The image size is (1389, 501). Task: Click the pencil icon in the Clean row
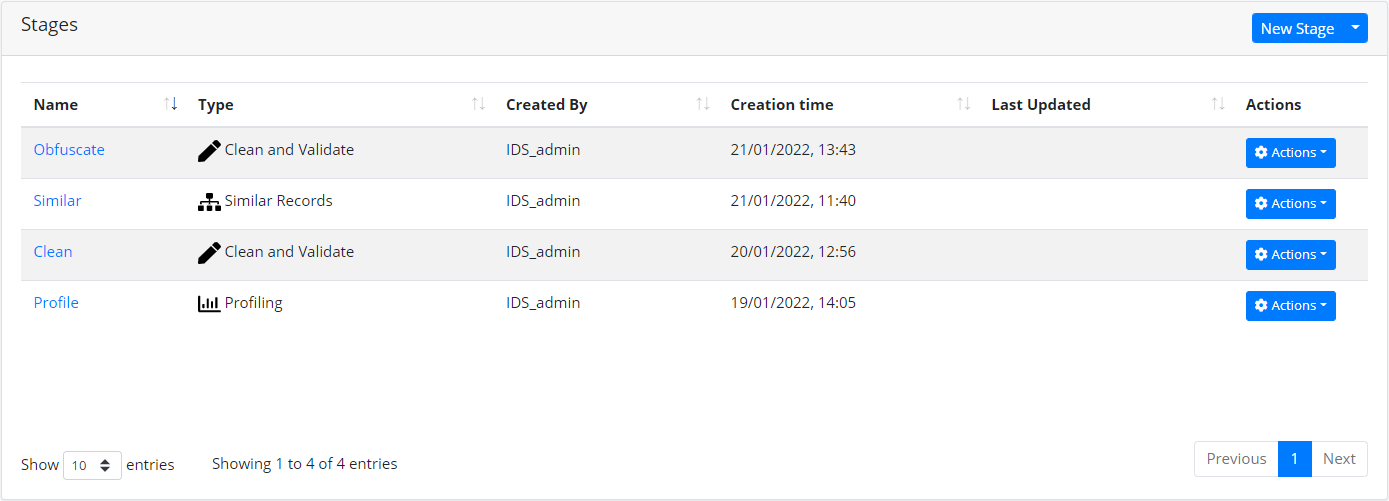click(209, 253)
